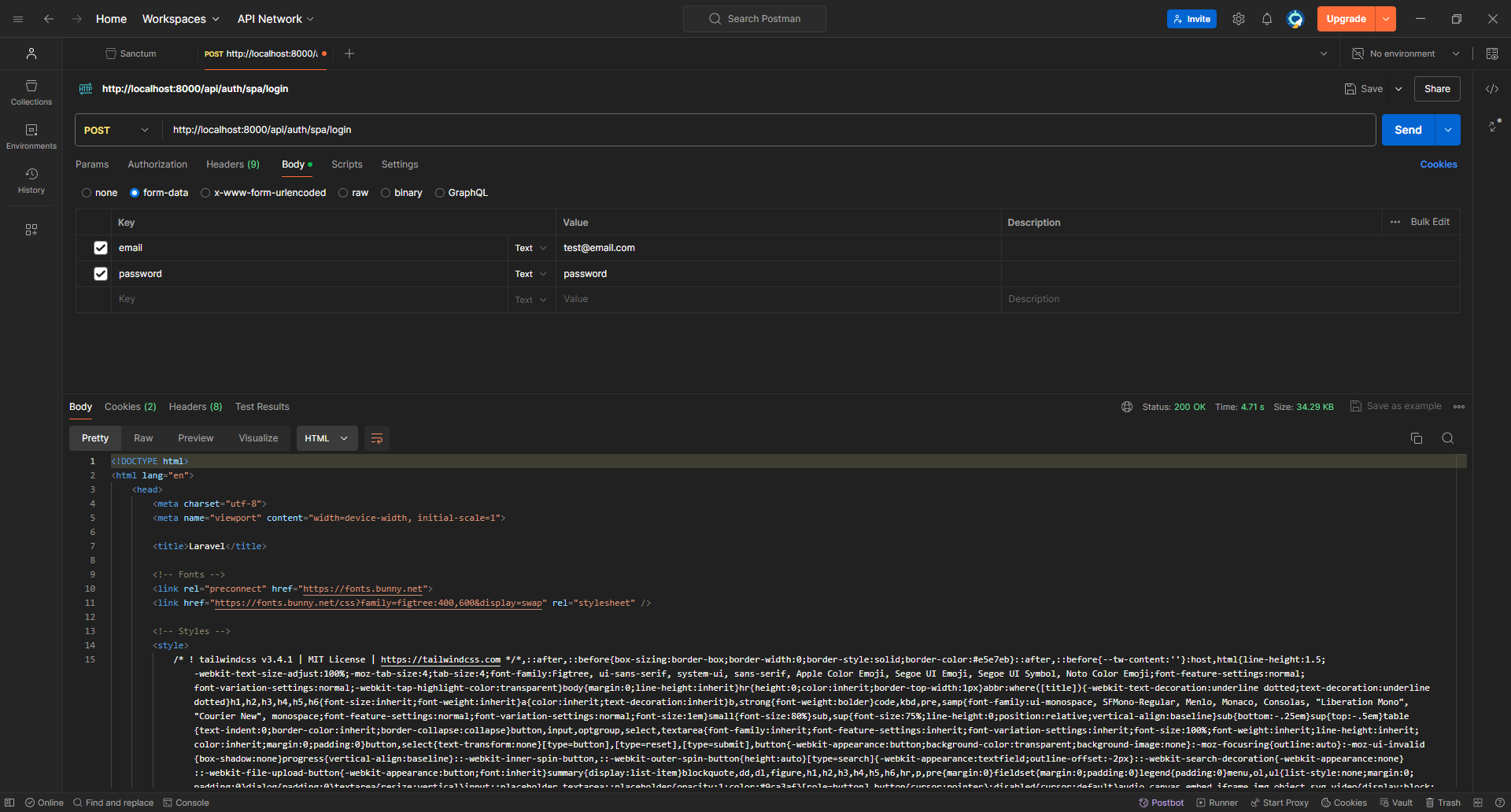Open the code snippet panel icon
This screenshot has height=812, width=1511.
pos(1491,89)
